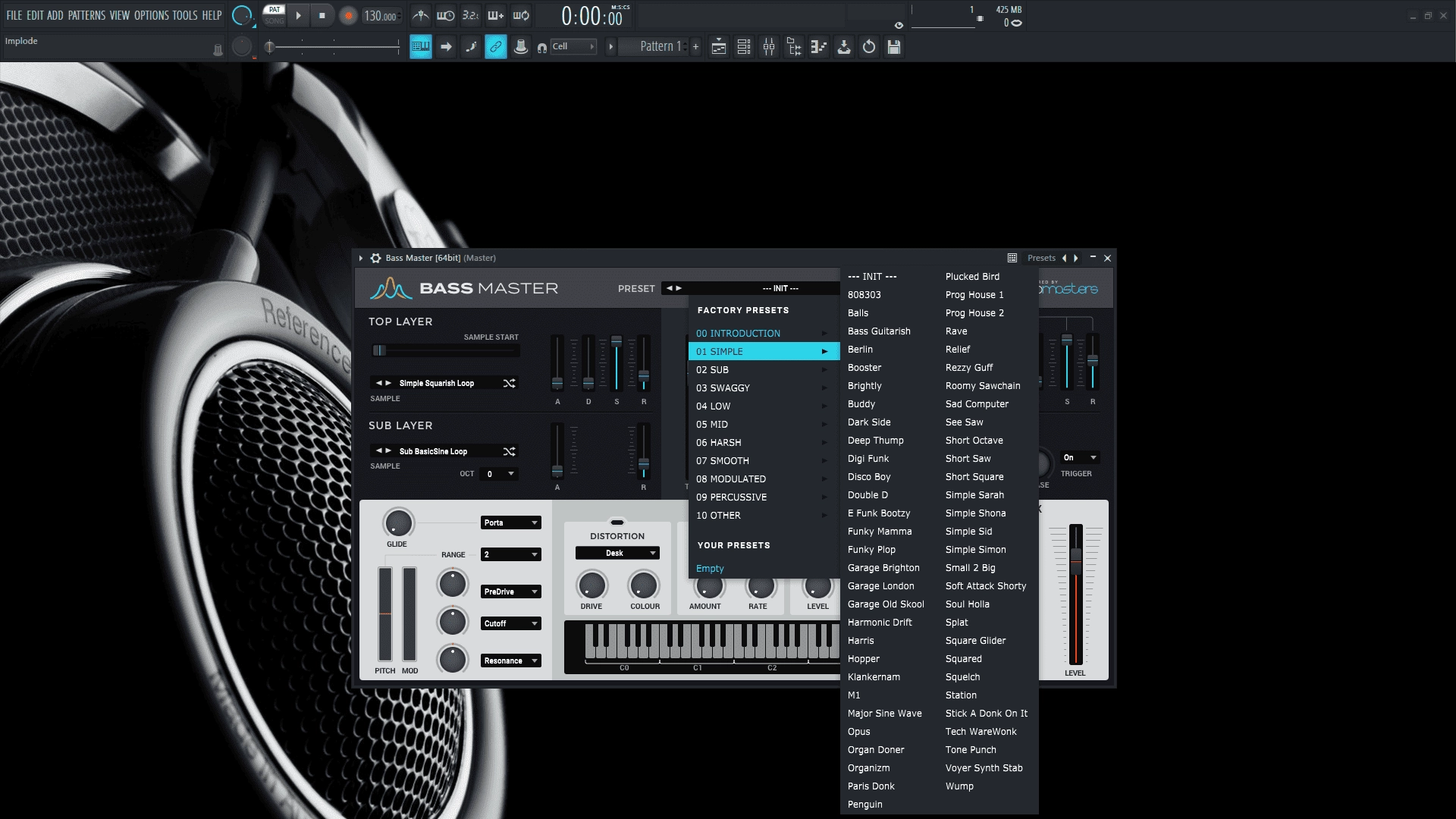Image resolution: width=1456 pixels, height=819 pixels.
Task: Click the save floppy disk icon
Action: [894, 47]
